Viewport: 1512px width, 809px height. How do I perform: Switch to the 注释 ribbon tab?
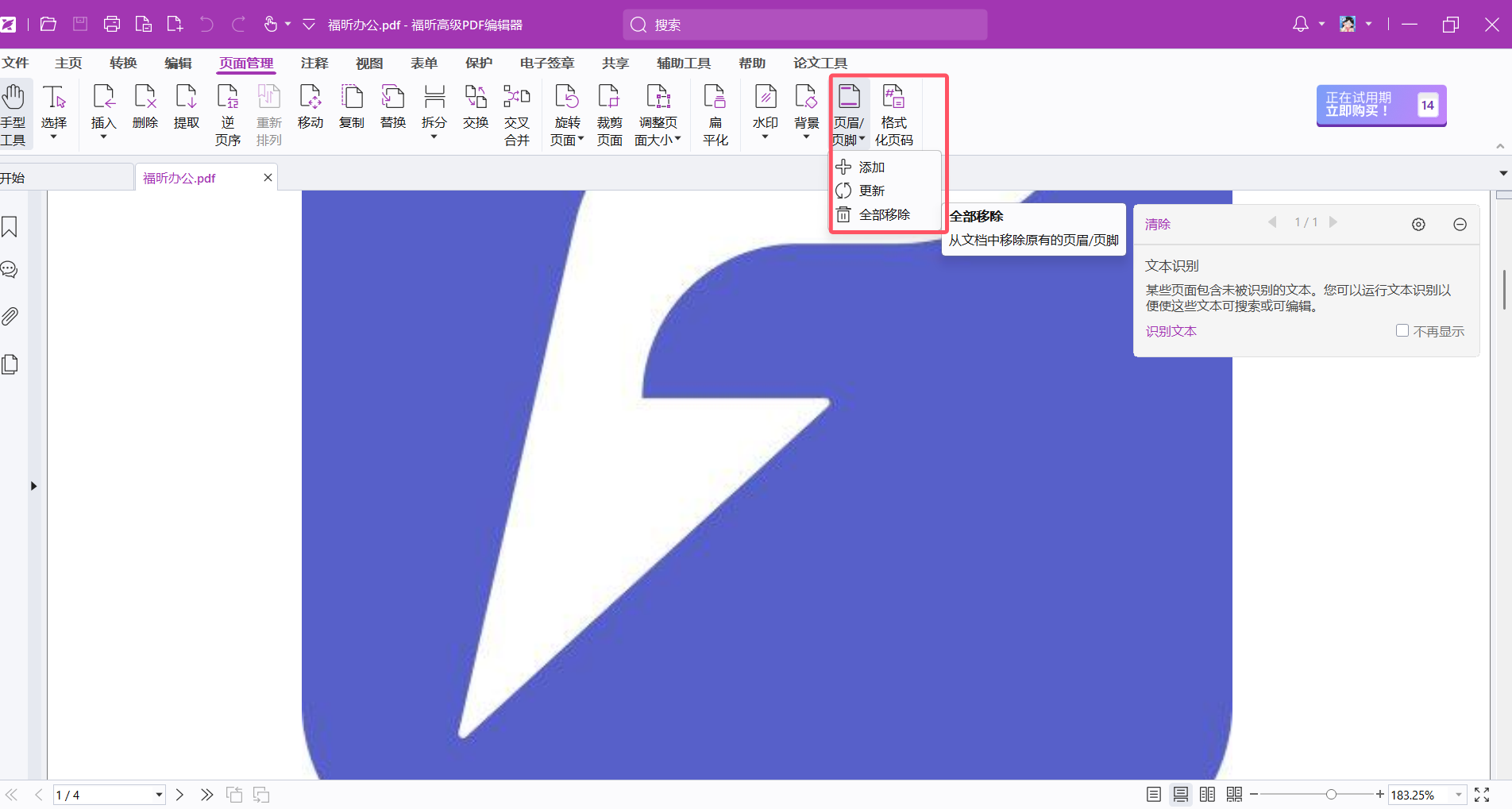(x=314, y=64)
